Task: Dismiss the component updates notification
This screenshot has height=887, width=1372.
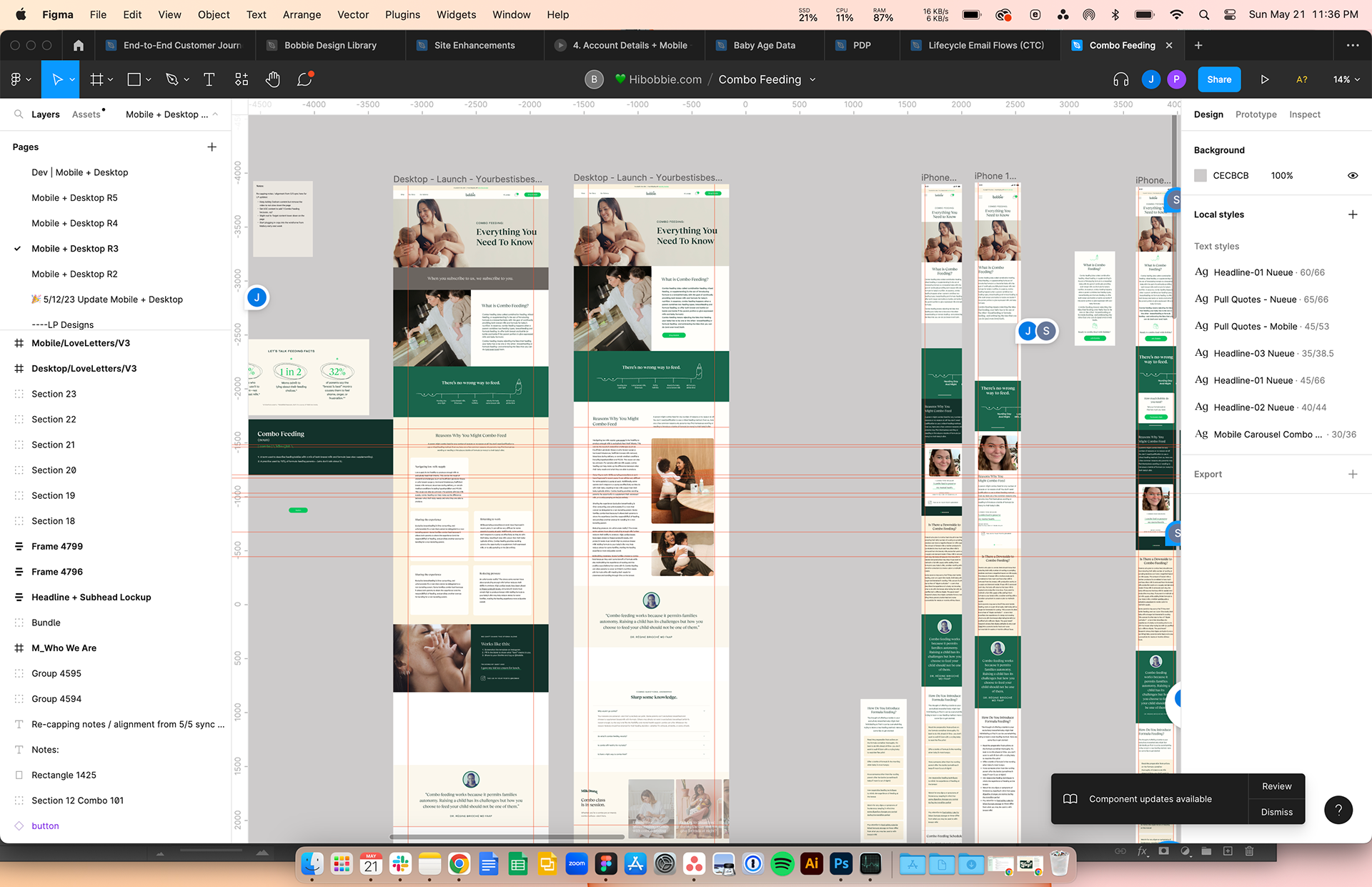Action: click(1276, 812)
